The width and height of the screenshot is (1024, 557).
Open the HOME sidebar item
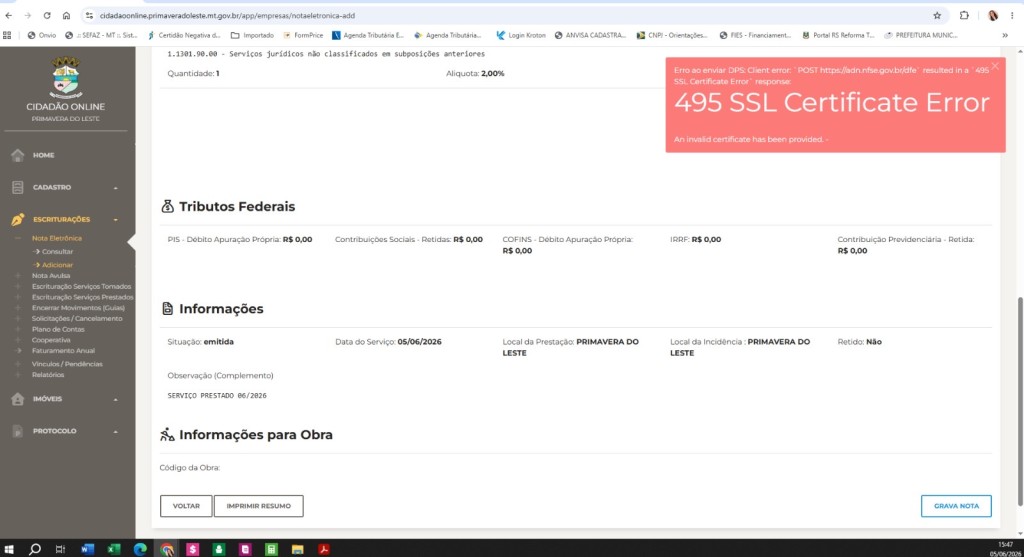(43, 155)
